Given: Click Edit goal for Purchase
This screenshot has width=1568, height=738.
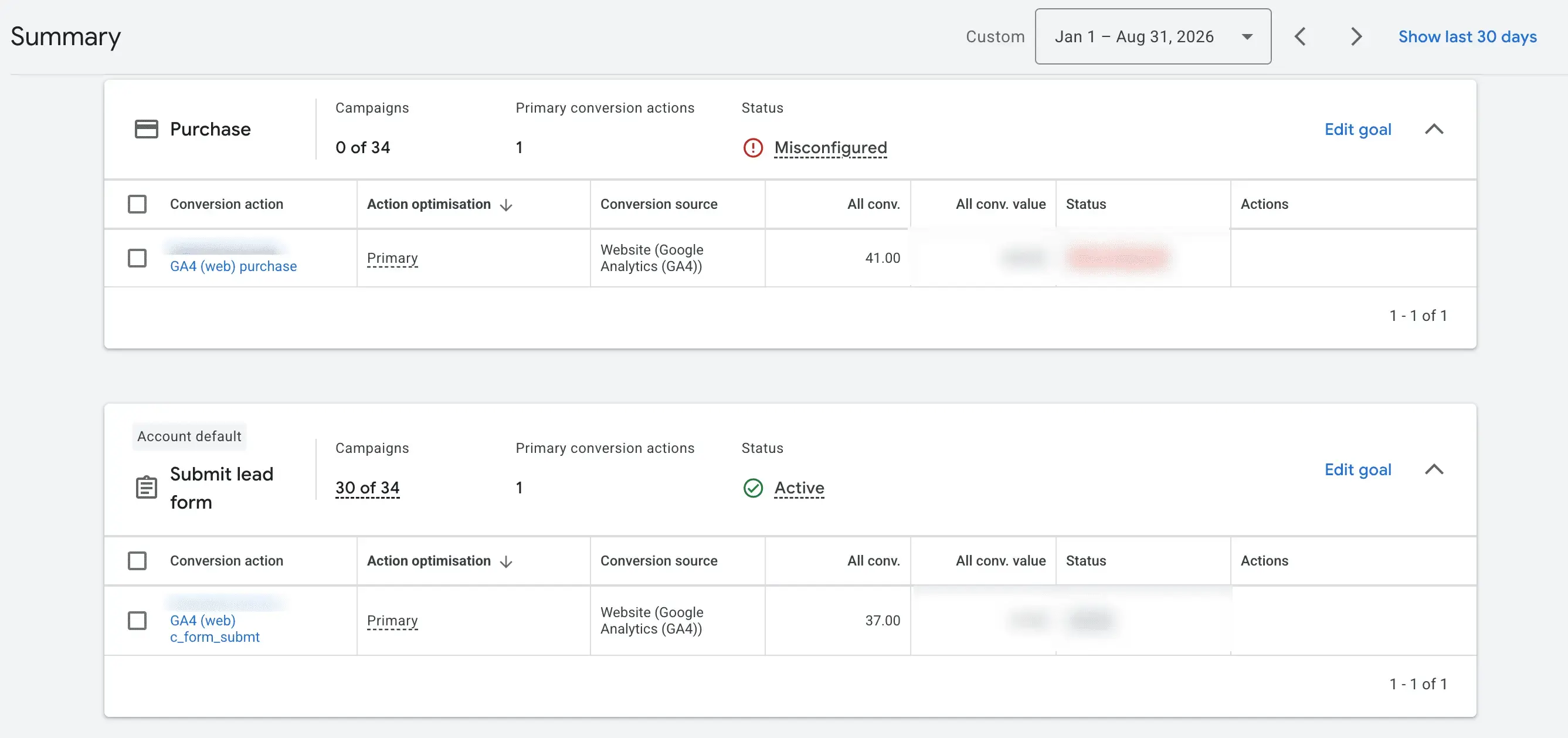Looking at the screenshot, I should 1357,129.
